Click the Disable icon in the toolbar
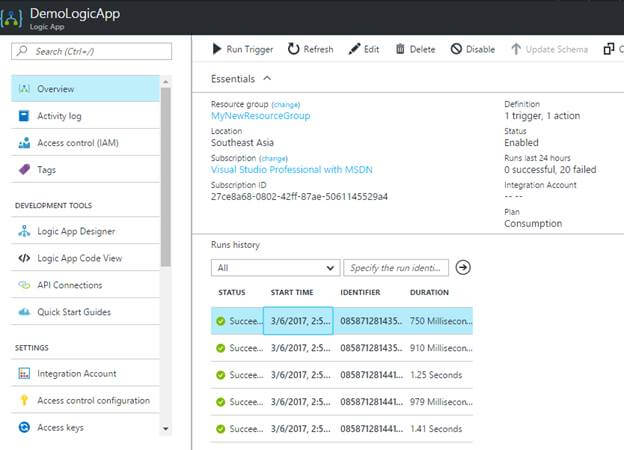This screenshot has height=450, width=624. tap(456, 49)
